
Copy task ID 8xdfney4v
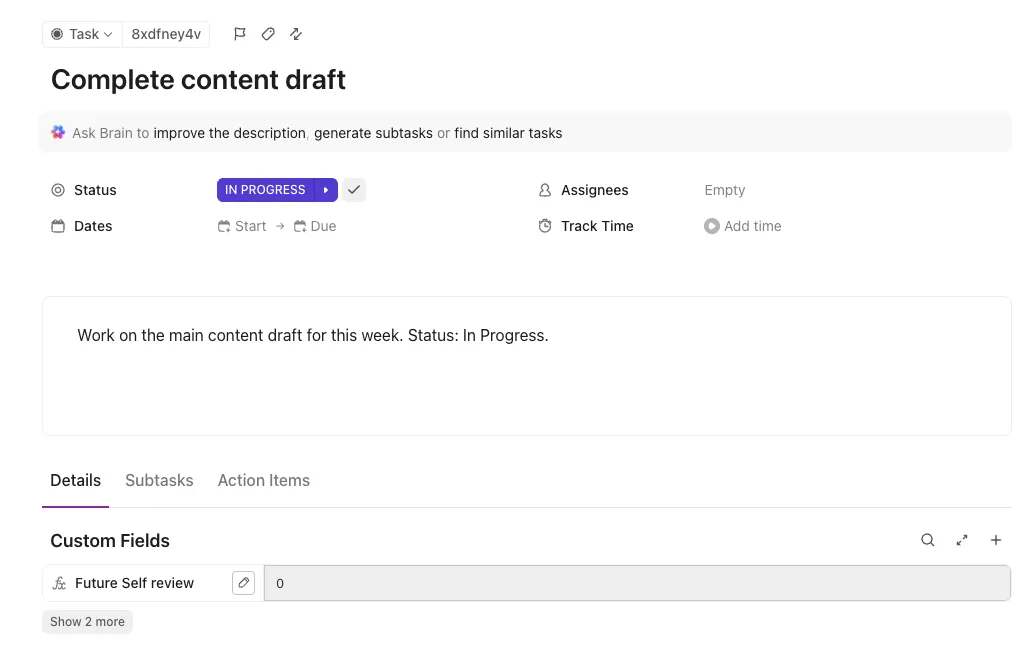click(x=166, y=34)
